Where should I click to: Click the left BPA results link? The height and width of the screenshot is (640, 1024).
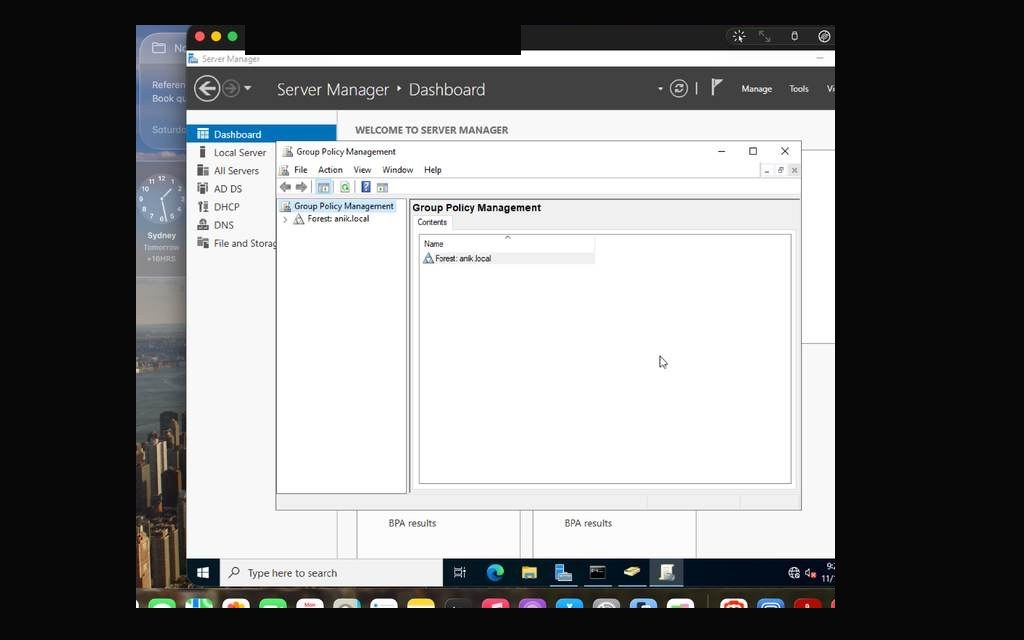[412, 523]
